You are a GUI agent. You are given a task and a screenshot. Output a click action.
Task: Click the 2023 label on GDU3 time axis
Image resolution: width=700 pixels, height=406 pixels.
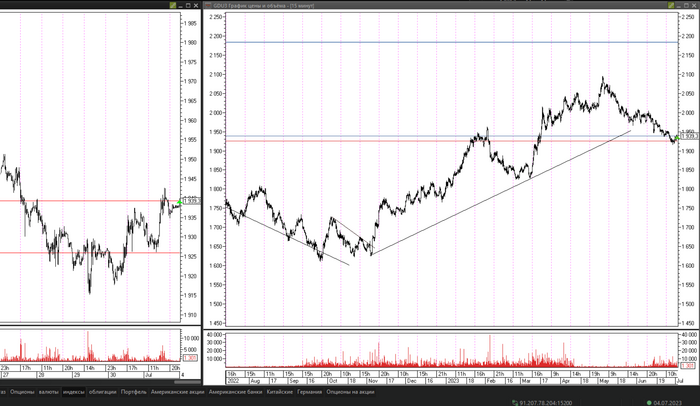click(453, 381)
